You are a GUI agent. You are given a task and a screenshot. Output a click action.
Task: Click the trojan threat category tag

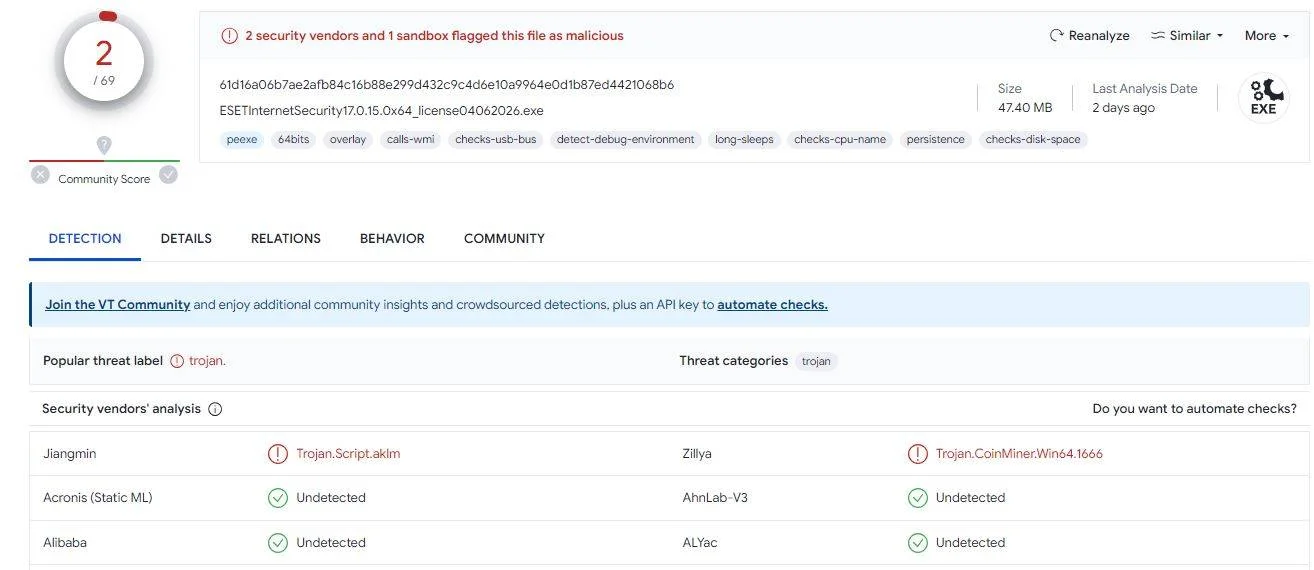point(816,361)
